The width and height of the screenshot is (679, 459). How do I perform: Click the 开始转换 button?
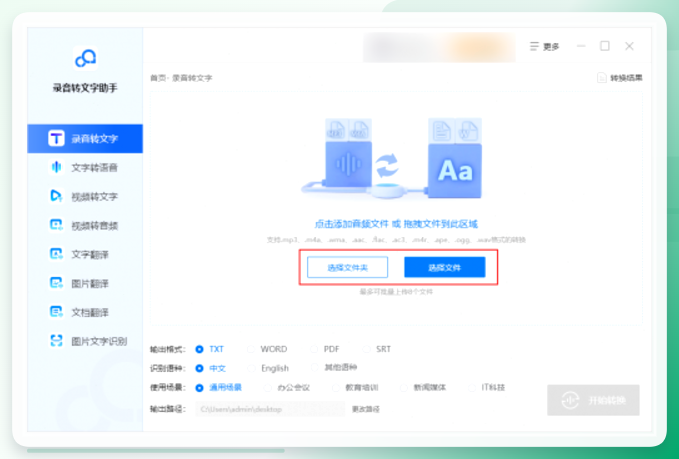[x=593, y=400]
